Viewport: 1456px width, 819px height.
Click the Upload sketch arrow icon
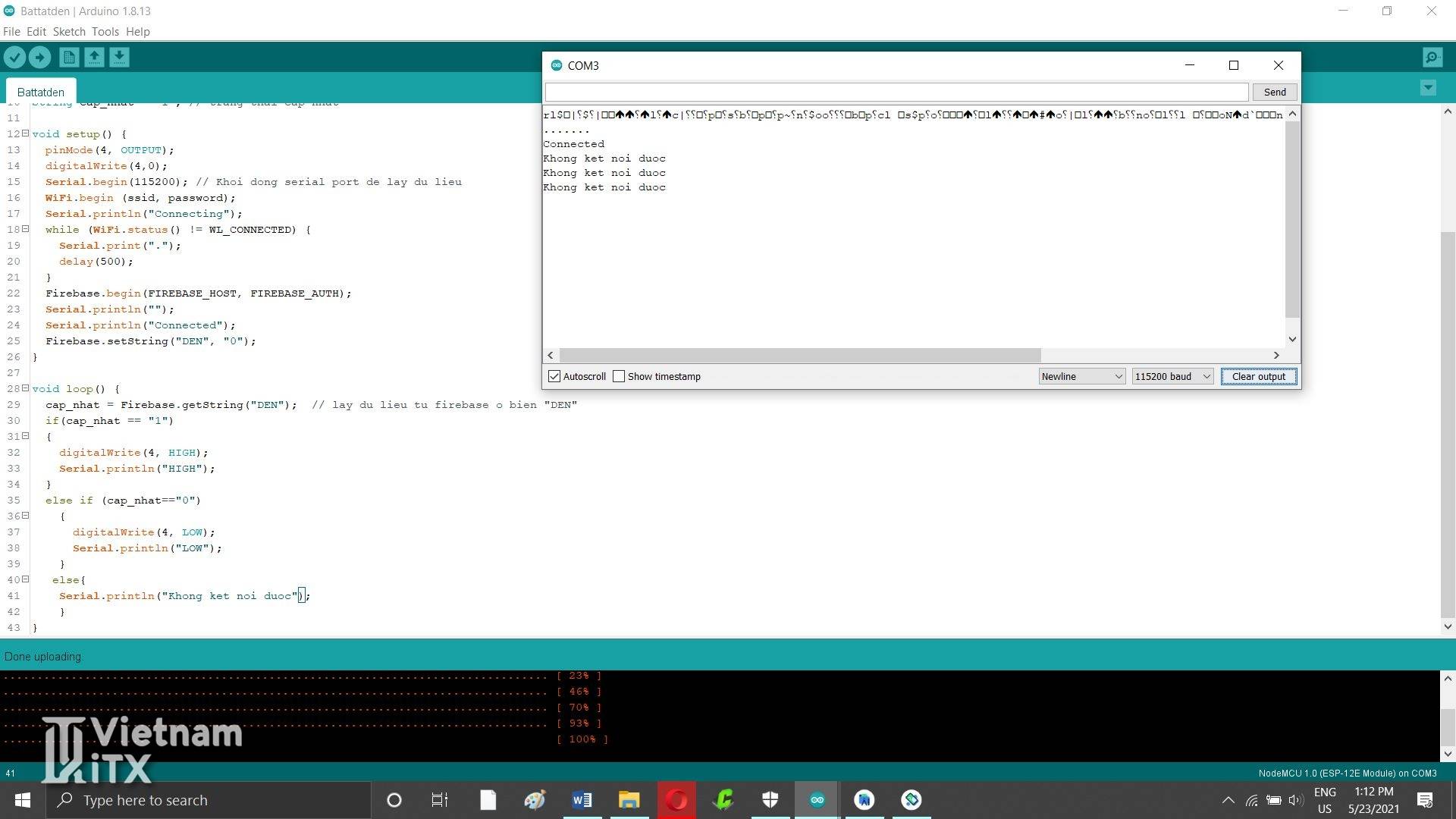click(x=39, y=57)
